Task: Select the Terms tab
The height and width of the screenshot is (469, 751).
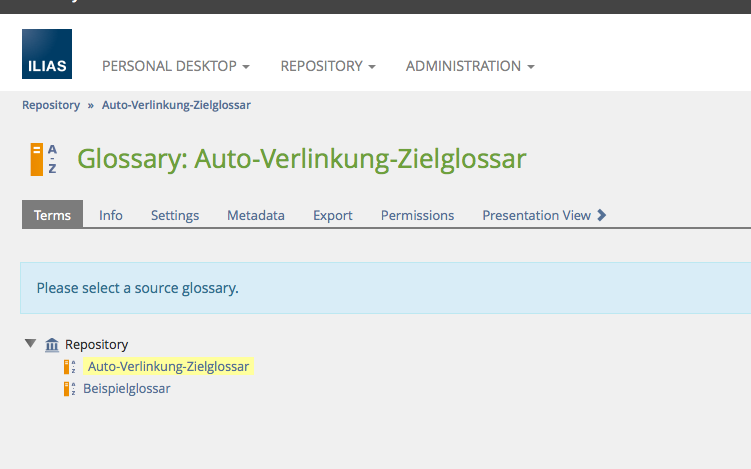Action: pos(53,215)
